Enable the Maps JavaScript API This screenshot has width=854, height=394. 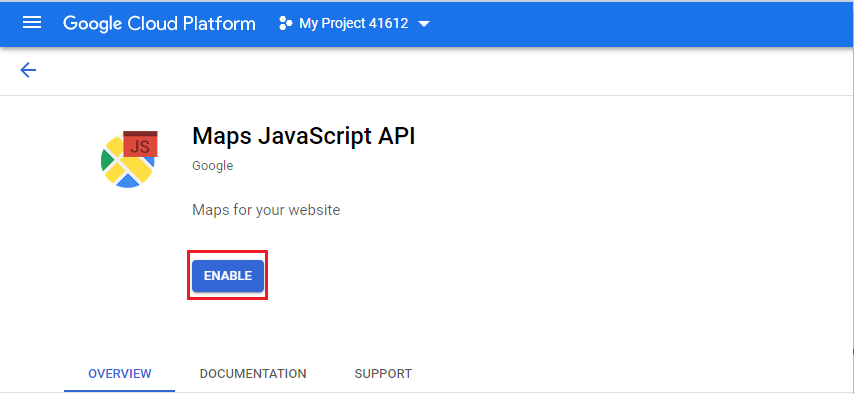coord(228,276)
